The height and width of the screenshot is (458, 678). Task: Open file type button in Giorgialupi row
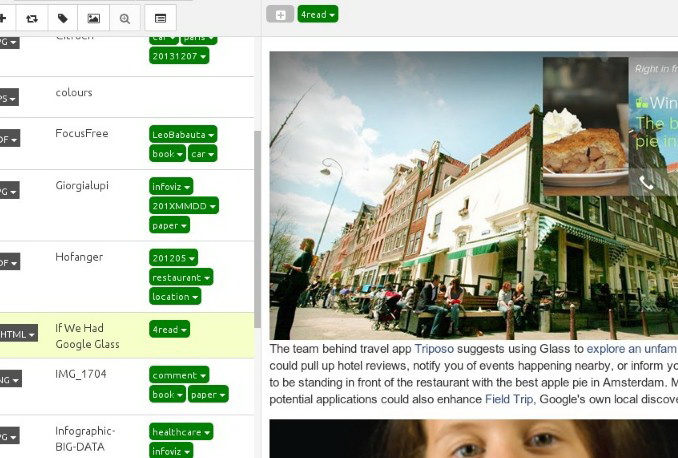10,191
